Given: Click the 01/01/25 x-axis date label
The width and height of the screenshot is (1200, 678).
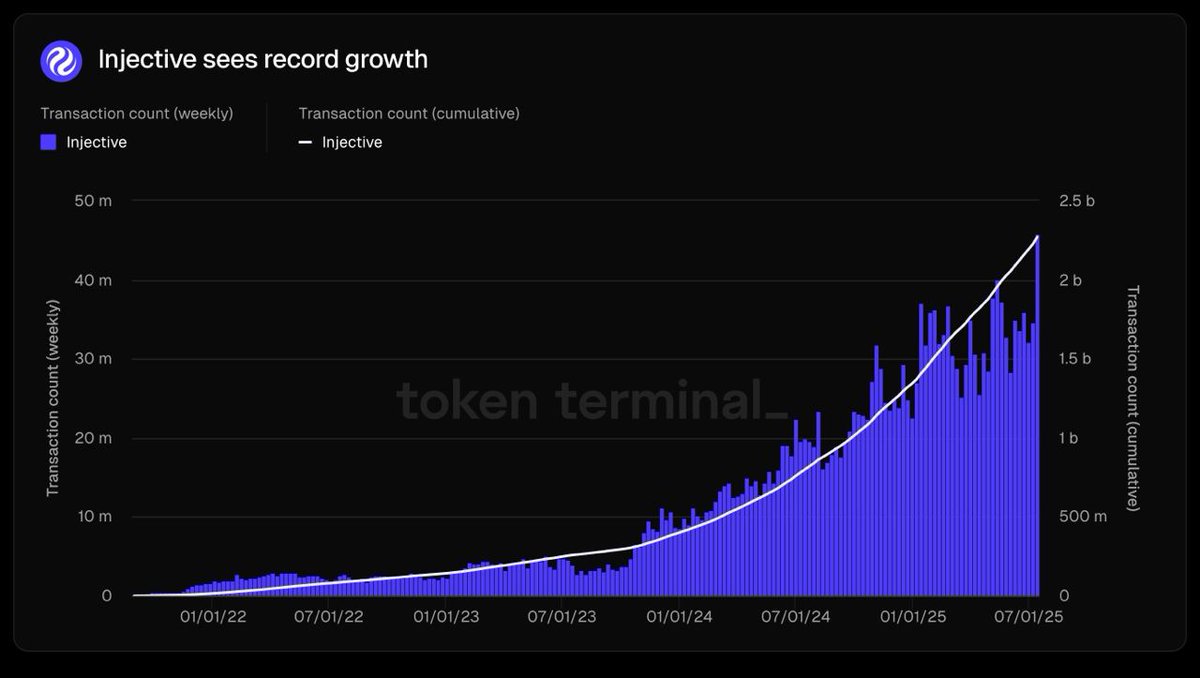Looking at the screenshot, I should point(912,617).
